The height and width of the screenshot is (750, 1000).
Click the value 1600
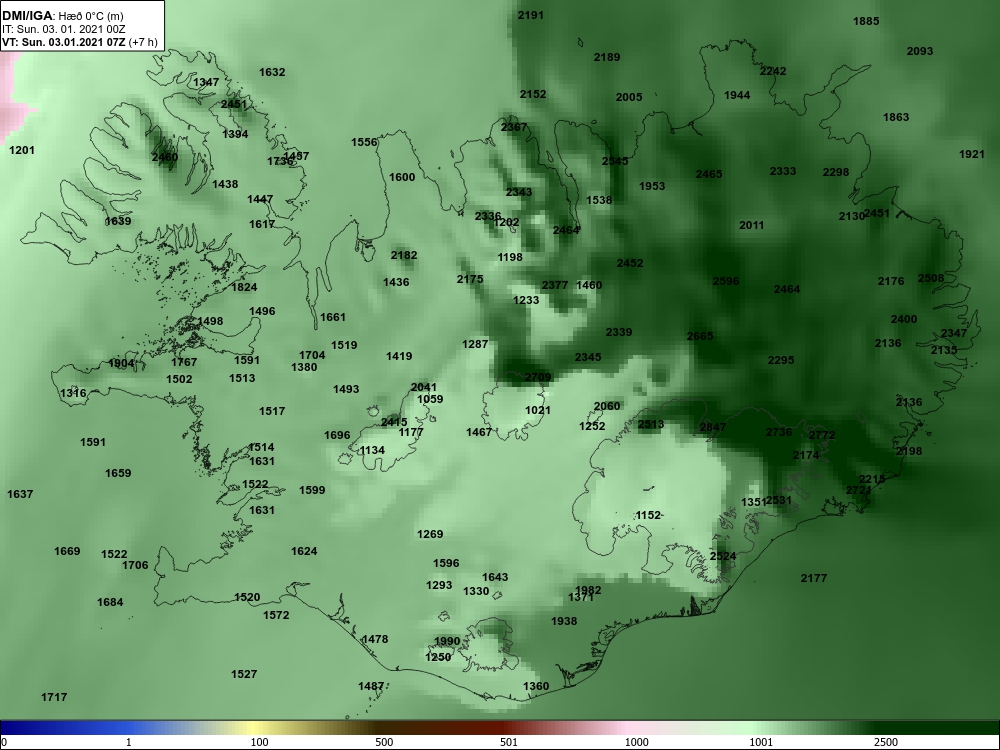point(402,177)
